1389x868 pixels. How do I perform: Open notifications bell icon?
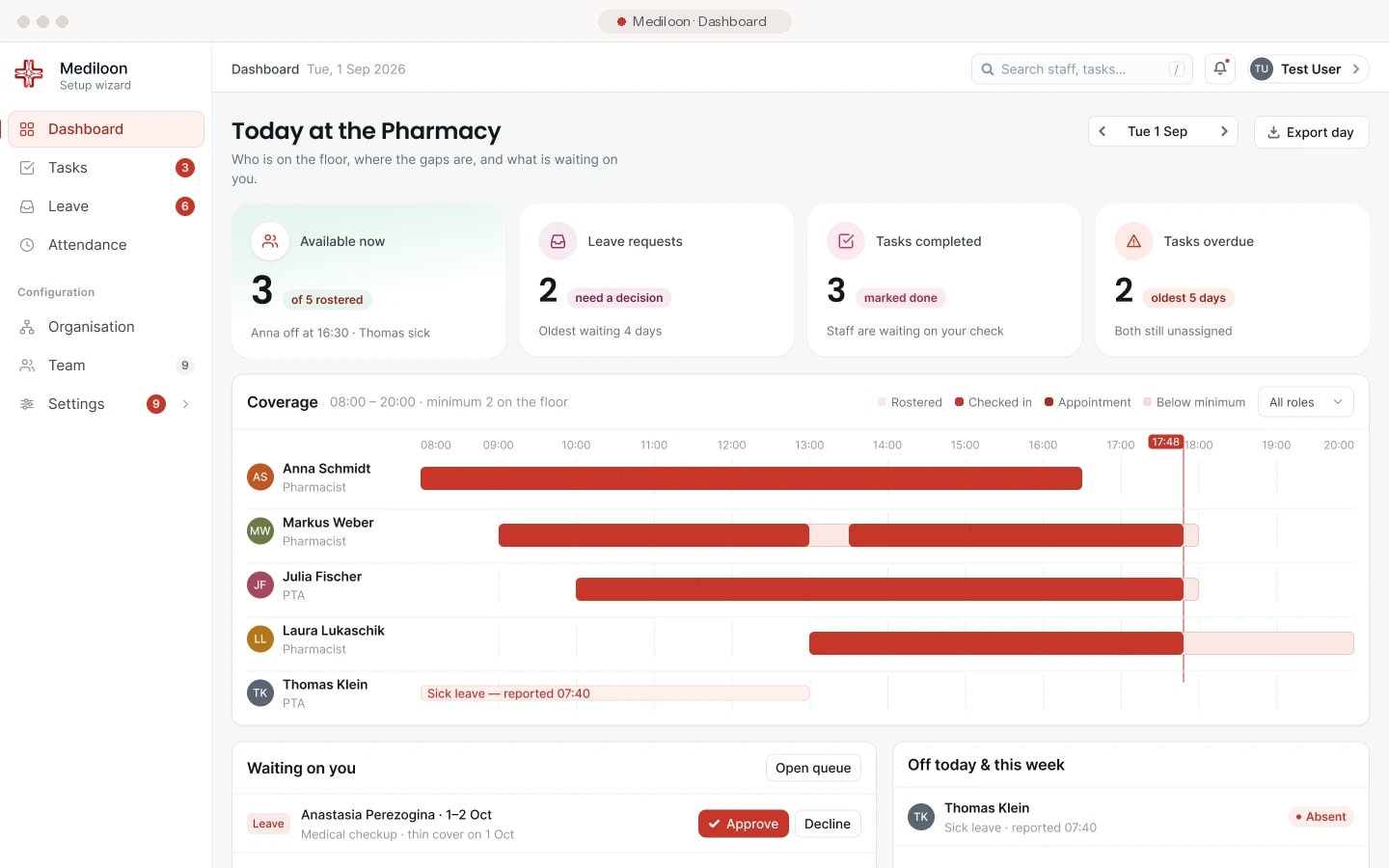[1220, 68]
